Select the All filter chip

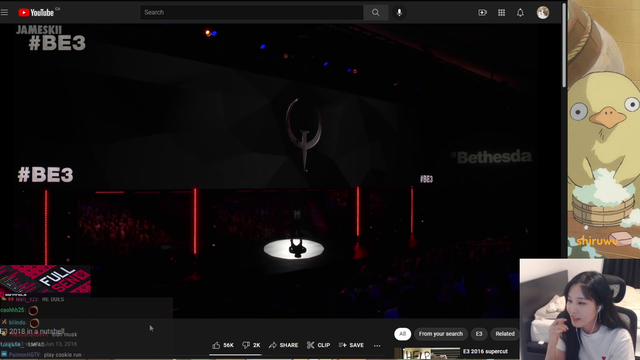point(402,334)
